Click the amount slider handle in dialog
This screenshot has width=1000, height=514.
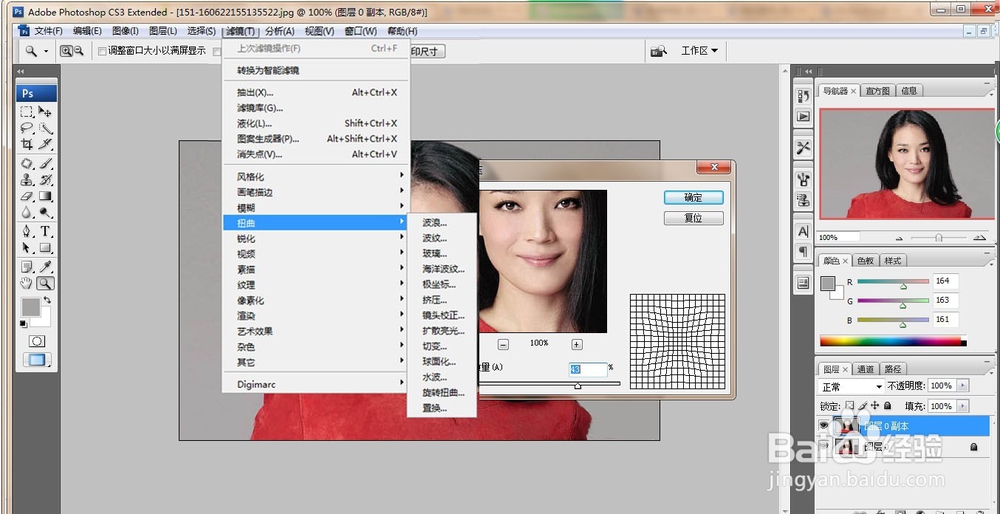point(577,385)
